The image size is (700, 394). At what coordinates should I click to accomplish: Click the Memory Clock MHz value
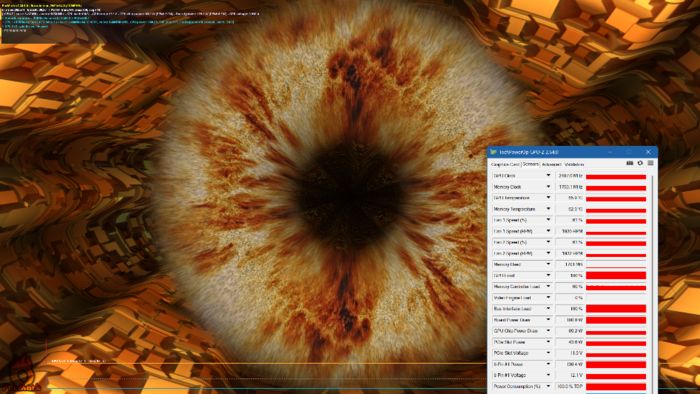pyautogui.click(x=570, y=187)
